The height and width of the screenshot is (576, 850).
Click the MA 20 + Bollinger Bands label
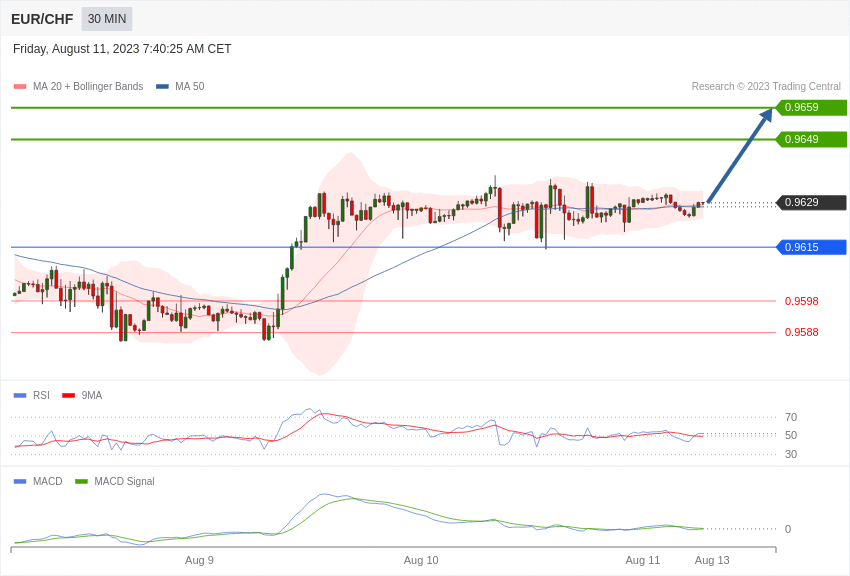pos(88,87)
